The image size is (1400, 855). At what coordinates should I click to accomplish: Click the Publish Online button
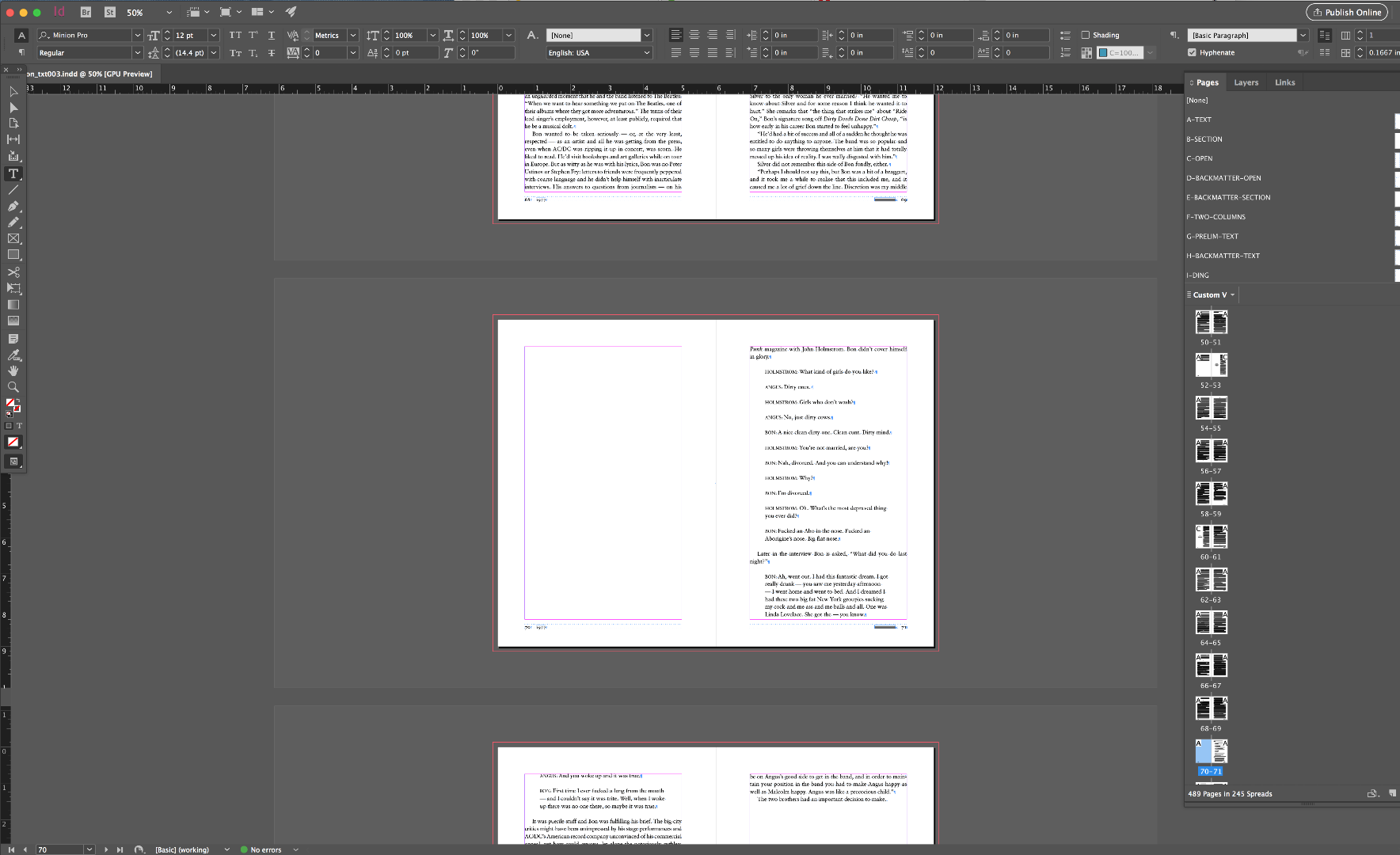1346,12
